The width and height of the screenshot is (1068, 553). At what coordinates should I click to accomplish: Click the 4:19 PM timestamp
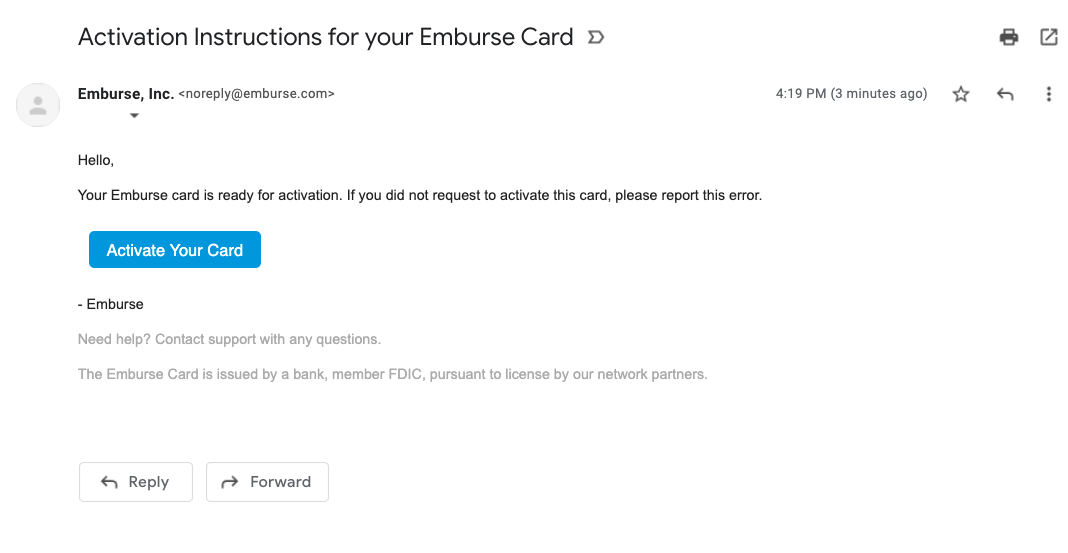tap(851, 94)
